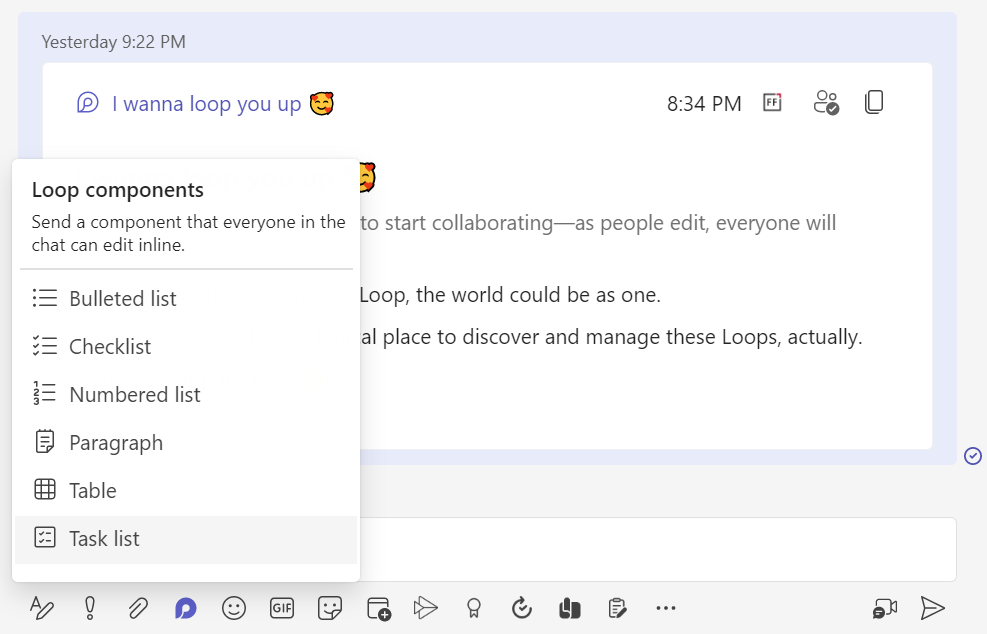Insert a Paragraph Loop component
The height and width of the screenshot is (634, 987).
pos(186,443)
